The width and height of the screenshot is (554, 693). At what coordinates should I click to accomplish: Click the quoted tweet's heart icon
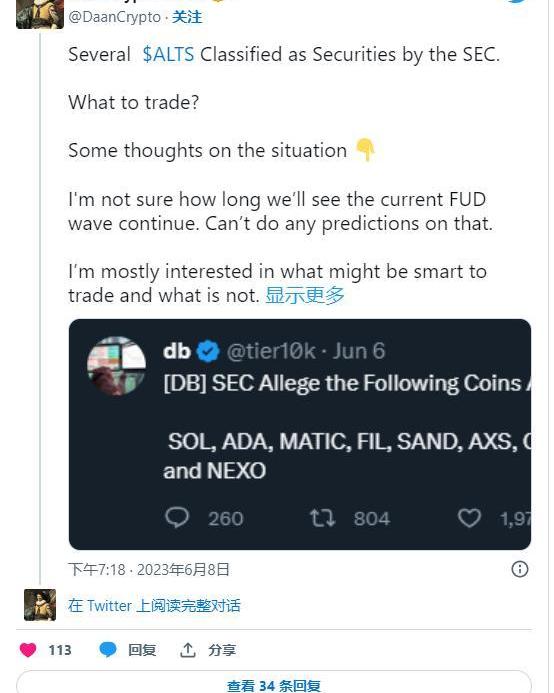coord(469,518)
